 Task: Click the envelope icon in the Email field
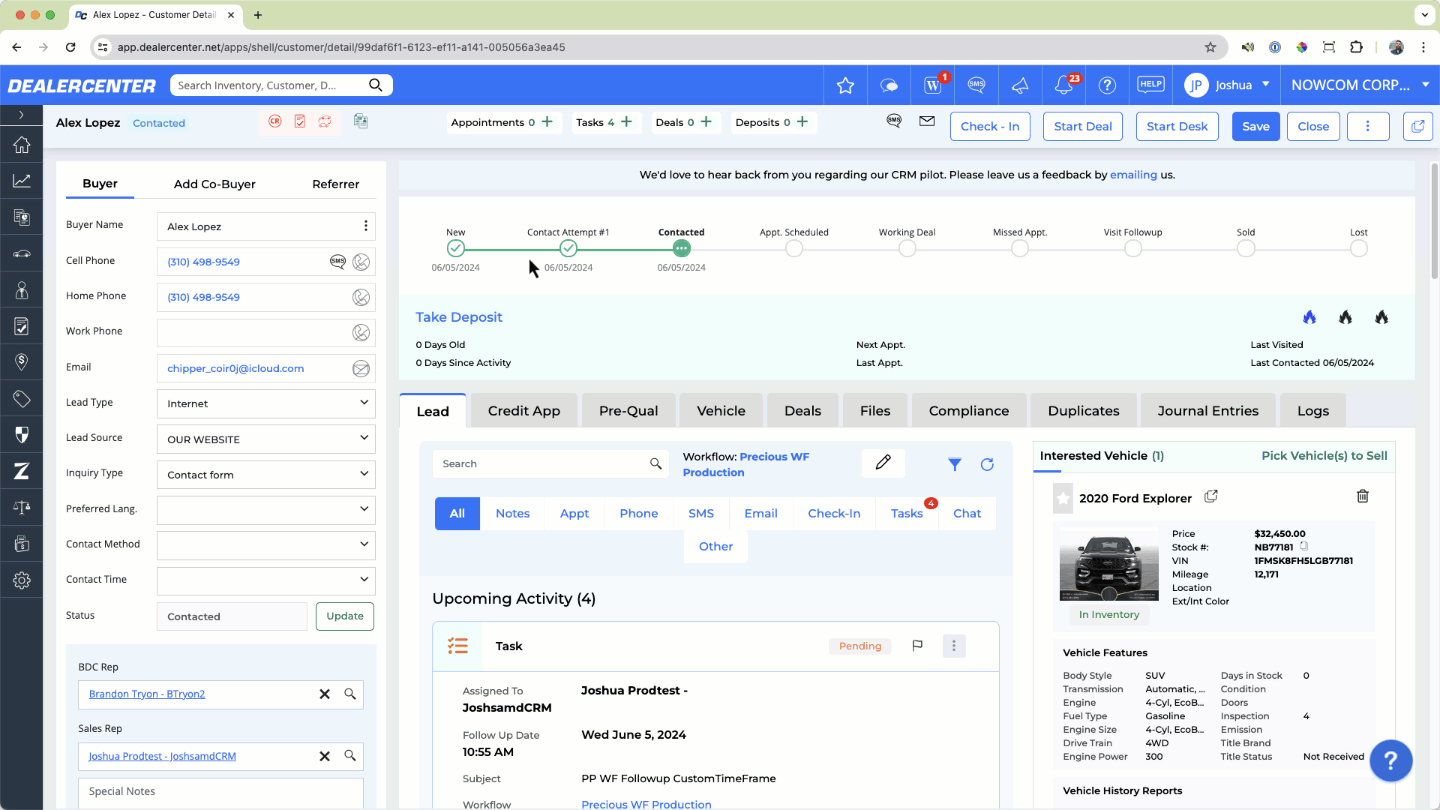(x=361, y=369)
